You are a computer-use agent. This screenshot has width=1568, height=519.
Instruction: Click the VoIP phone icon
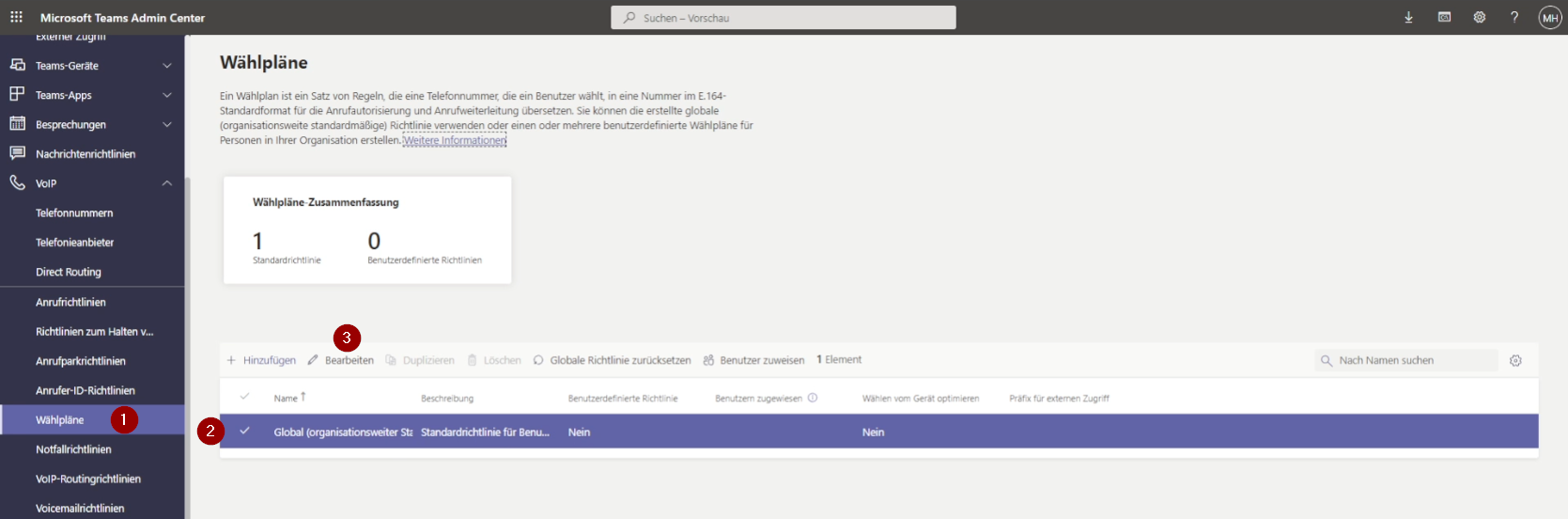pyautogui.click(x=17, y=182)
